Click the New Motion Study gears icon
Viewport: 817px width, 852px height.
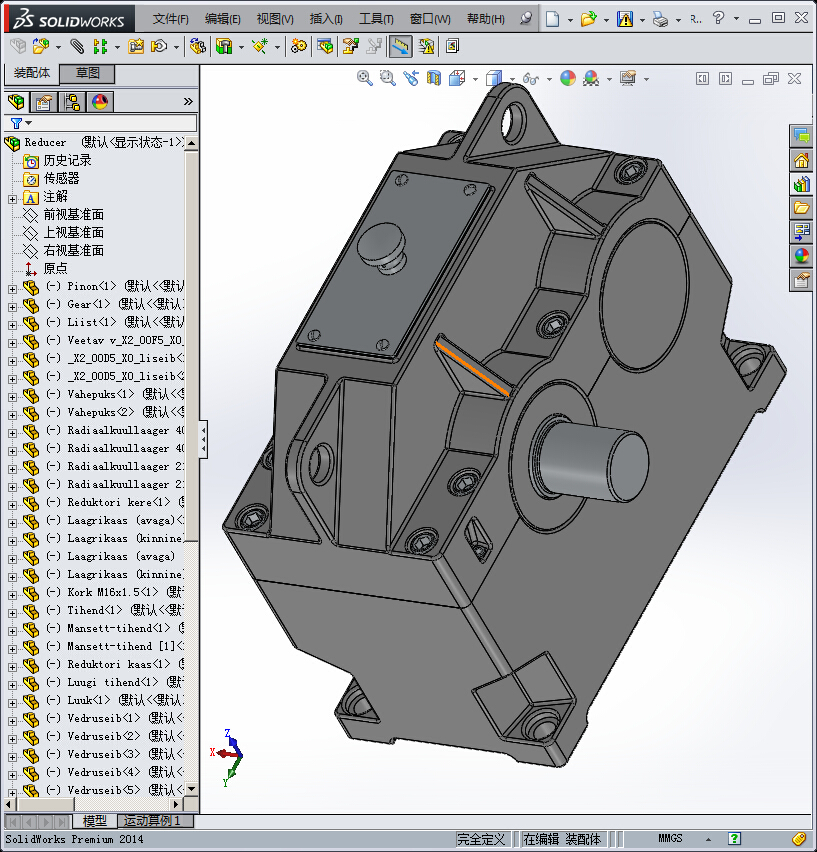(x=298, y=46)
